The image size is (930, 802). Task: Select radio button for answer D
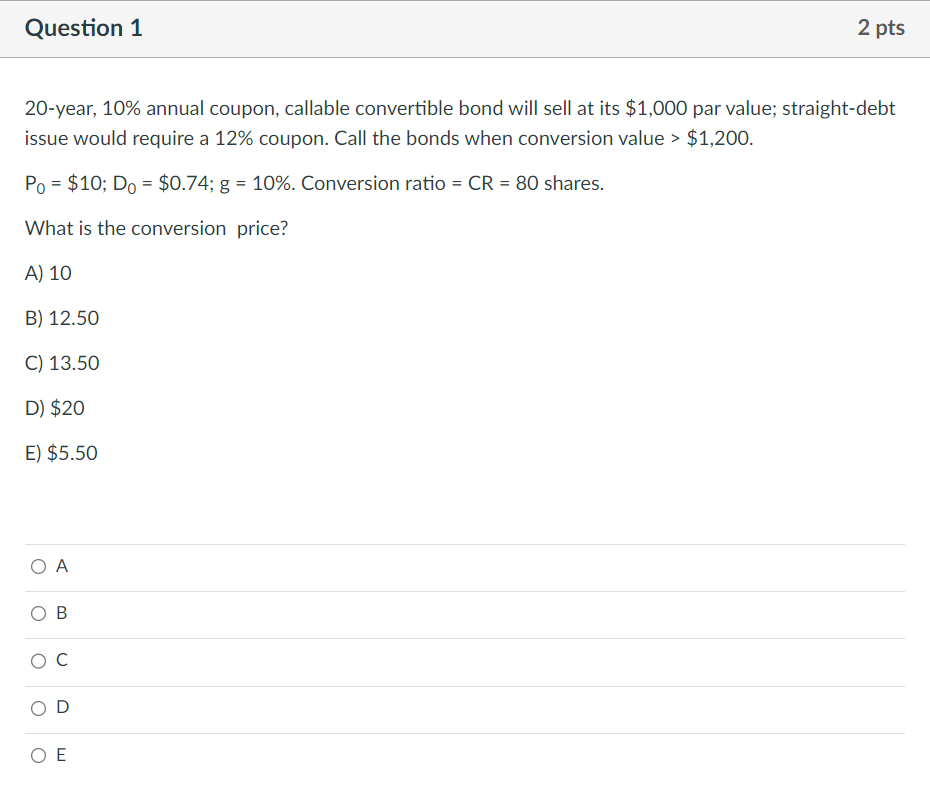click(x=37, y=707)
